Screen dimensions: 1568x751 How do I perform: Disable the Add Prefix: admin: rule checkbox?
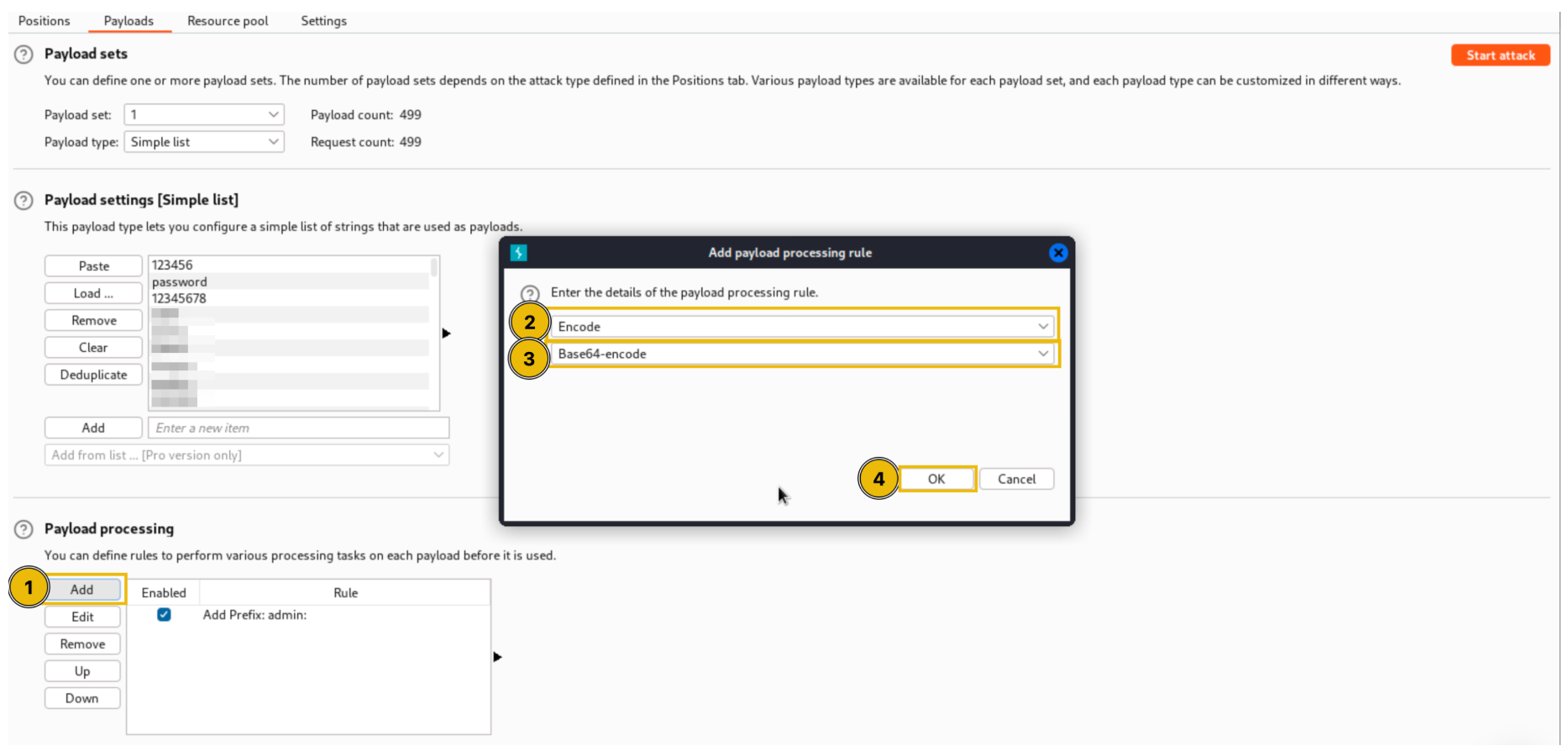click(164, 615)
